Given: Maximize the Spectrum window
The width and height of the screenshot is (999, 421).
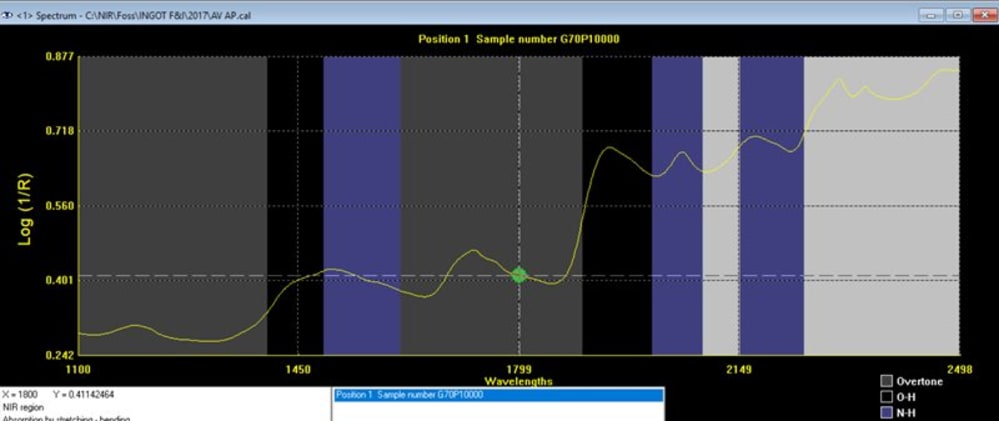Looking at the screenshot, I should [957, 15].
